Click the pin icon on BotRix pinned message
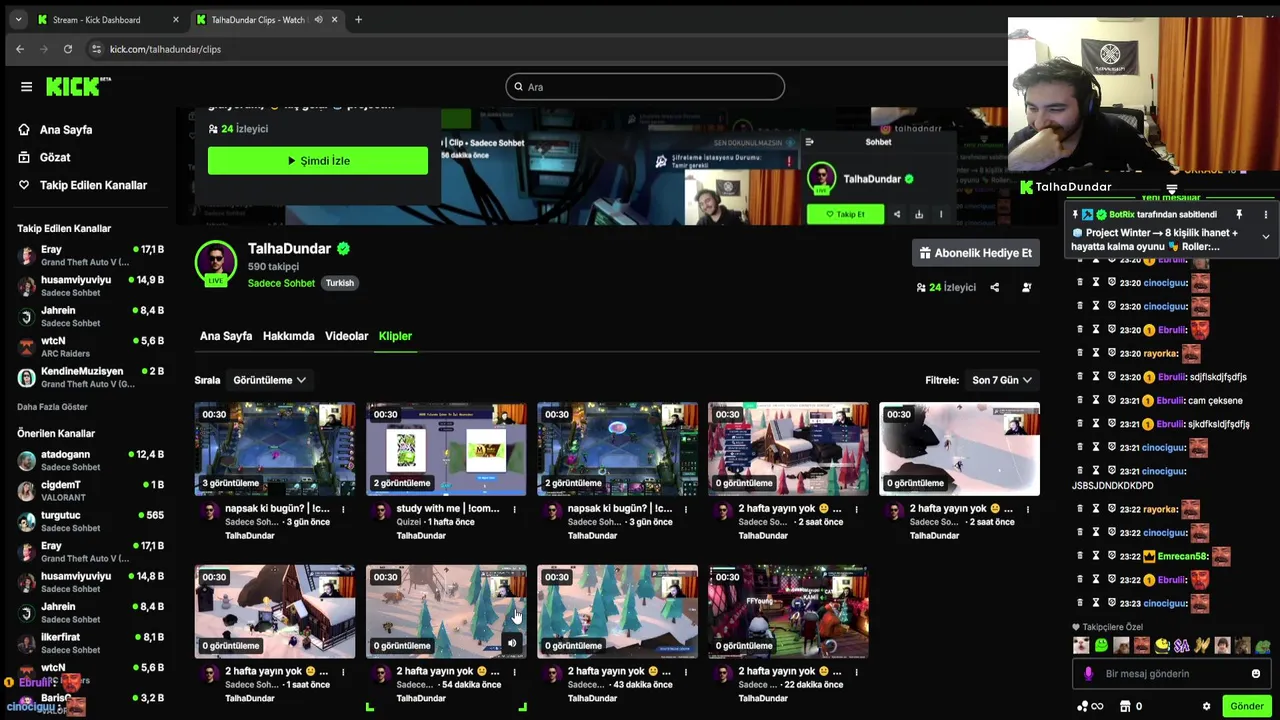The height and width of the screenshot is (720, 1280). (1239, 214)
